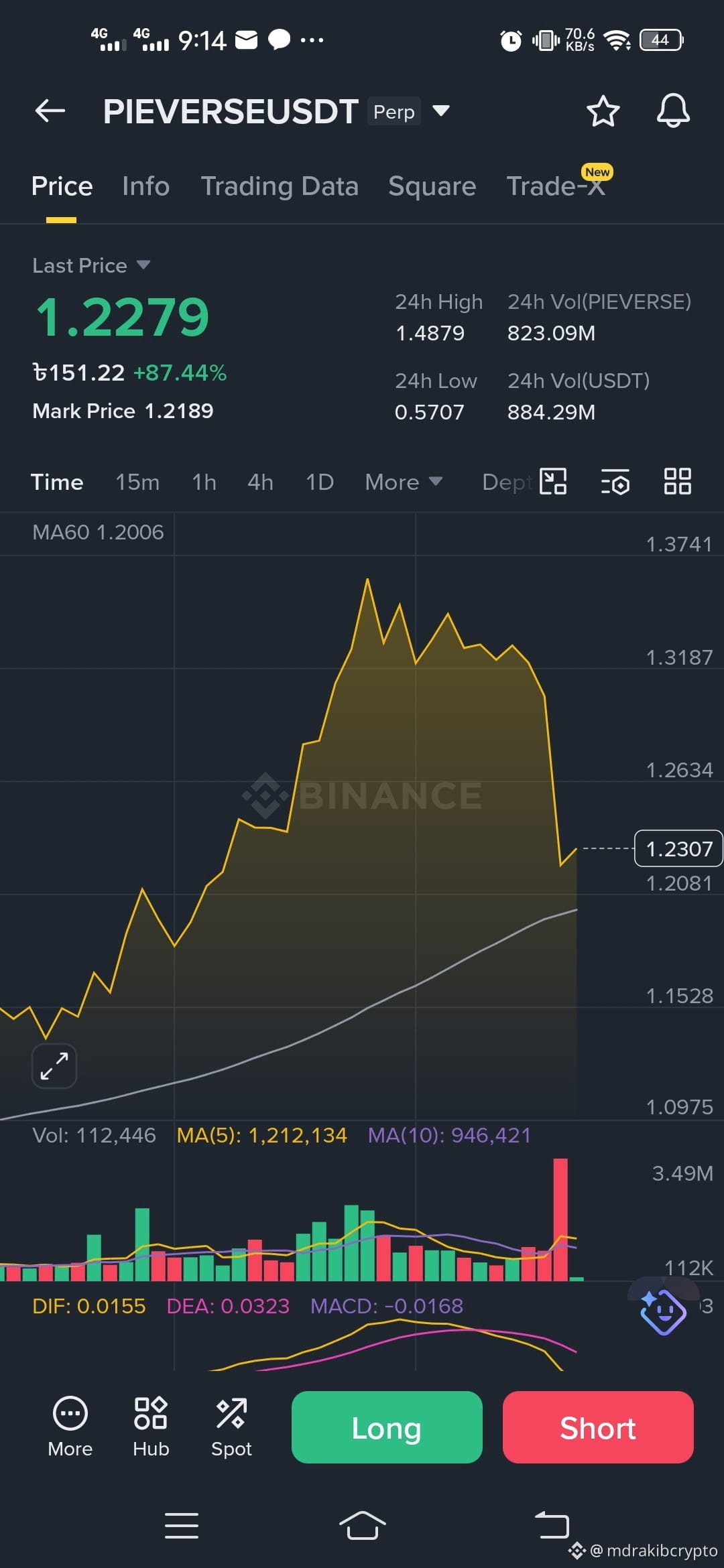Expand the chart to fullscreen
The image size is (724, 1568).
[54, 1065]
